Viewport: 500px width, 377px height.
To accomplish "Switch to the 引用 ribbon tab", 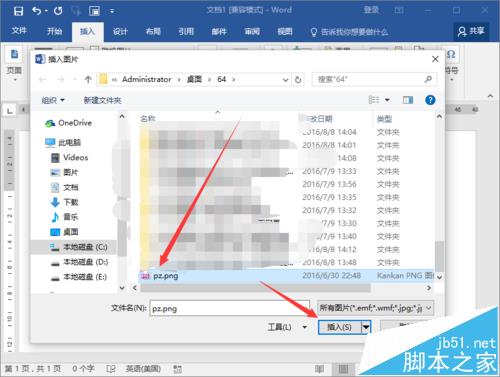I will tap(186, 32).
